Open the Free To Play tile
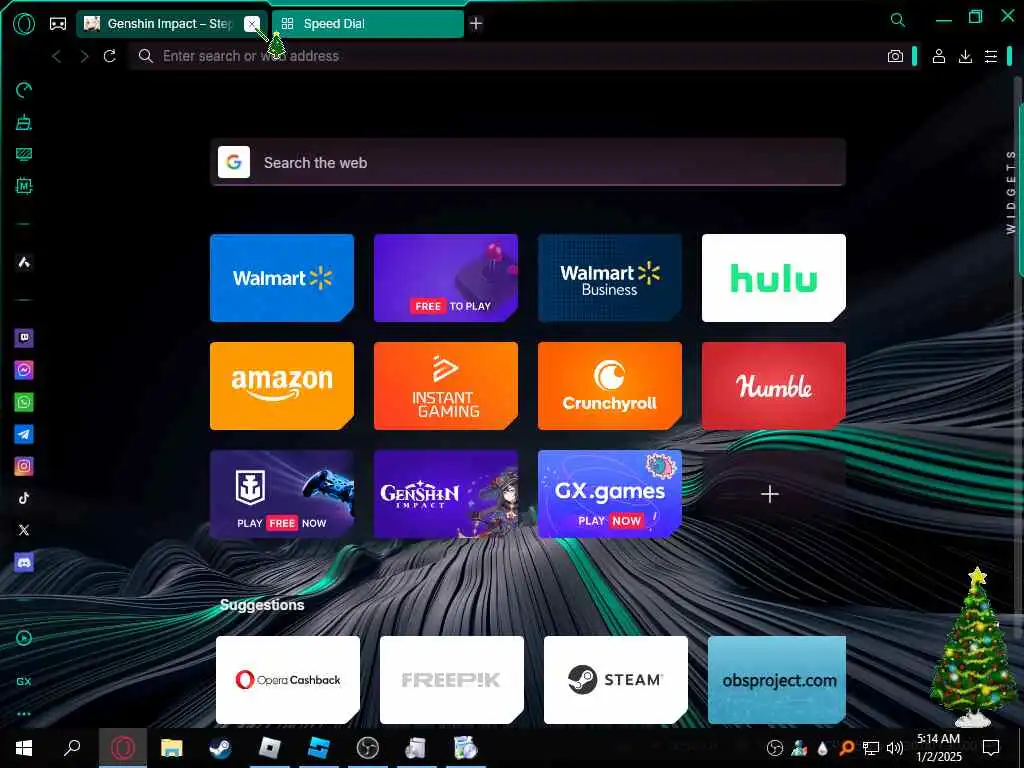Screen dimensions: 1024x768 point(446,278)
